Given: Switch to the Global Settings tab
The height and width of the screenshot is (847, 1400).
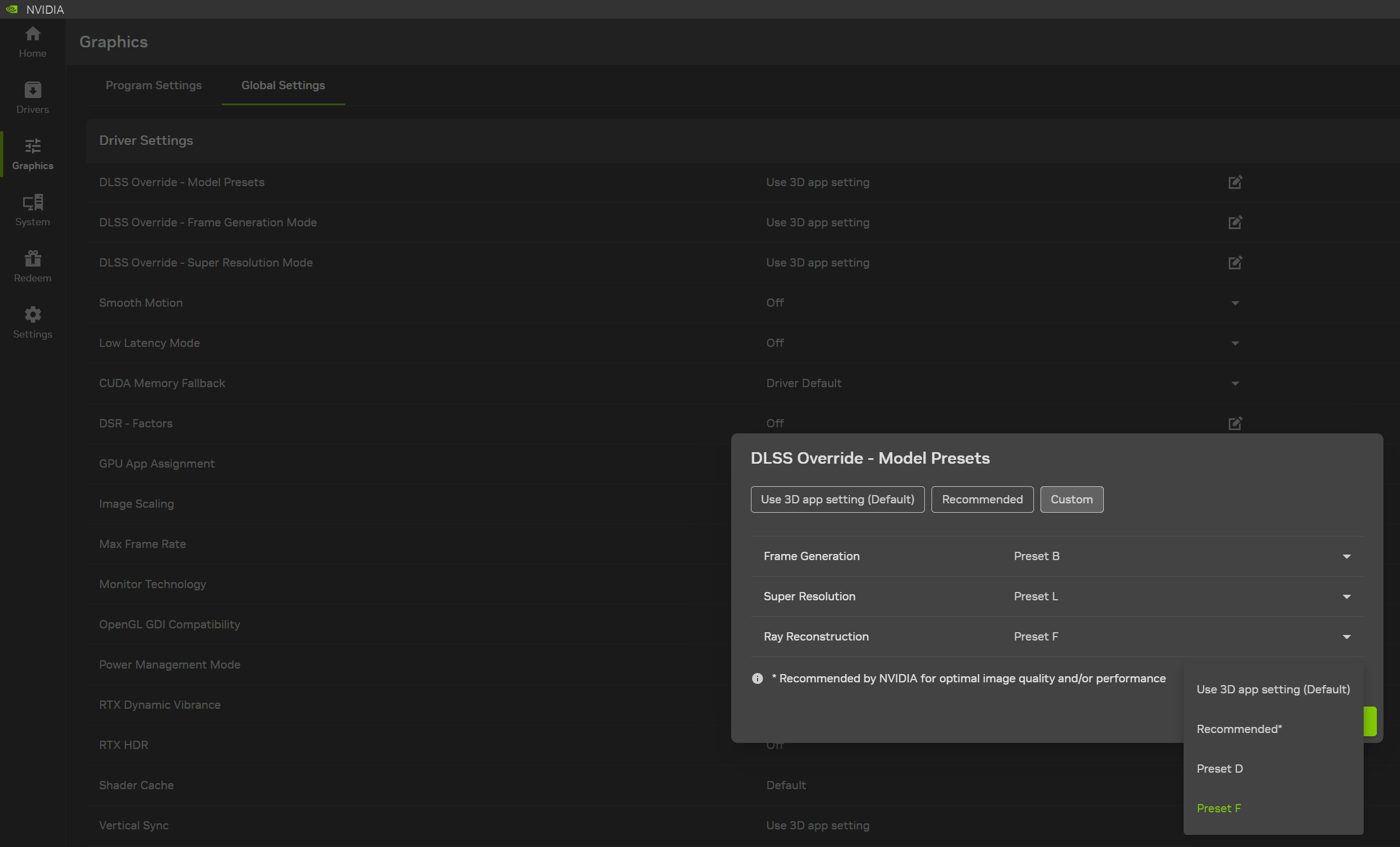Looking at the screenshot, I should 283,85.
